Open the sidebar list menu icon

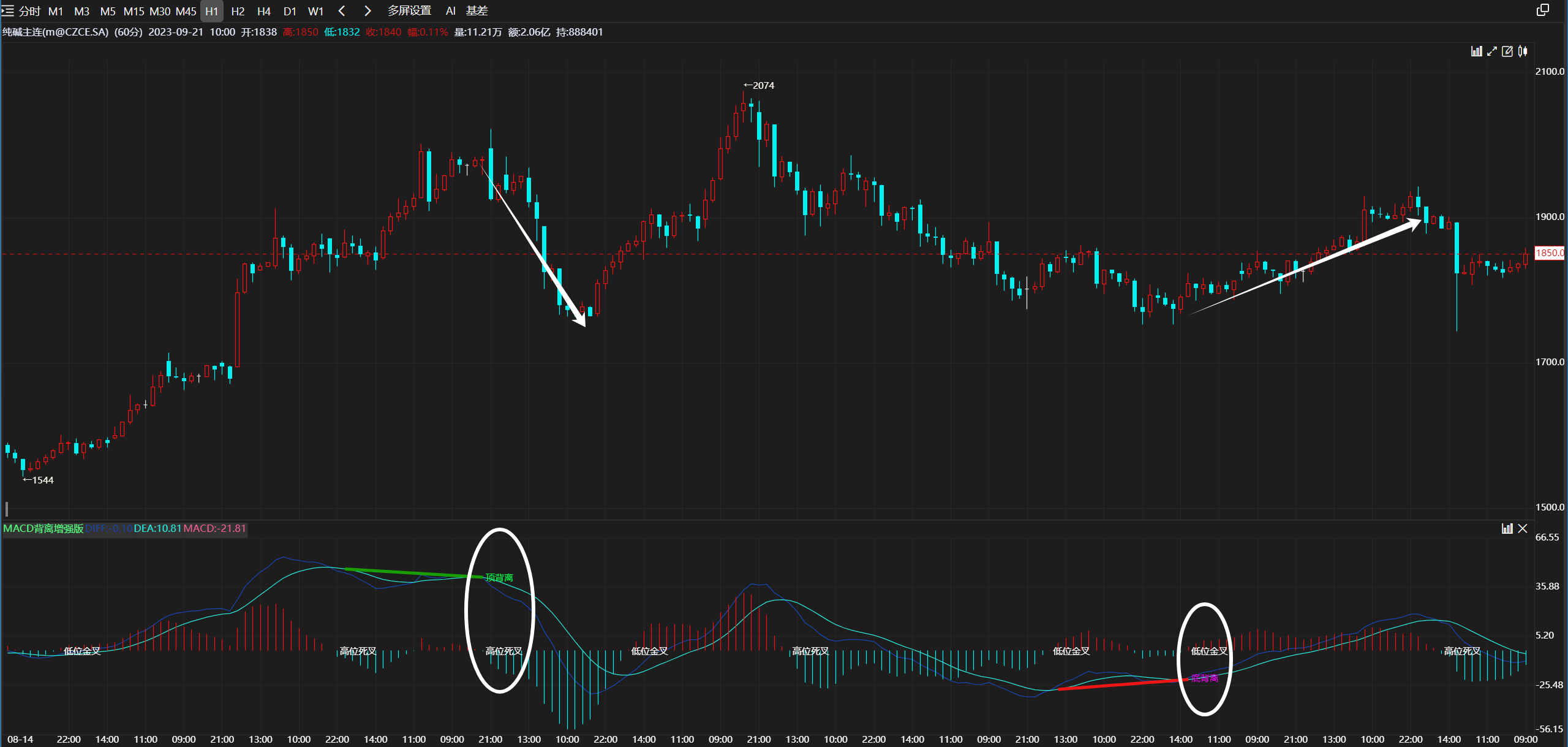7,11
